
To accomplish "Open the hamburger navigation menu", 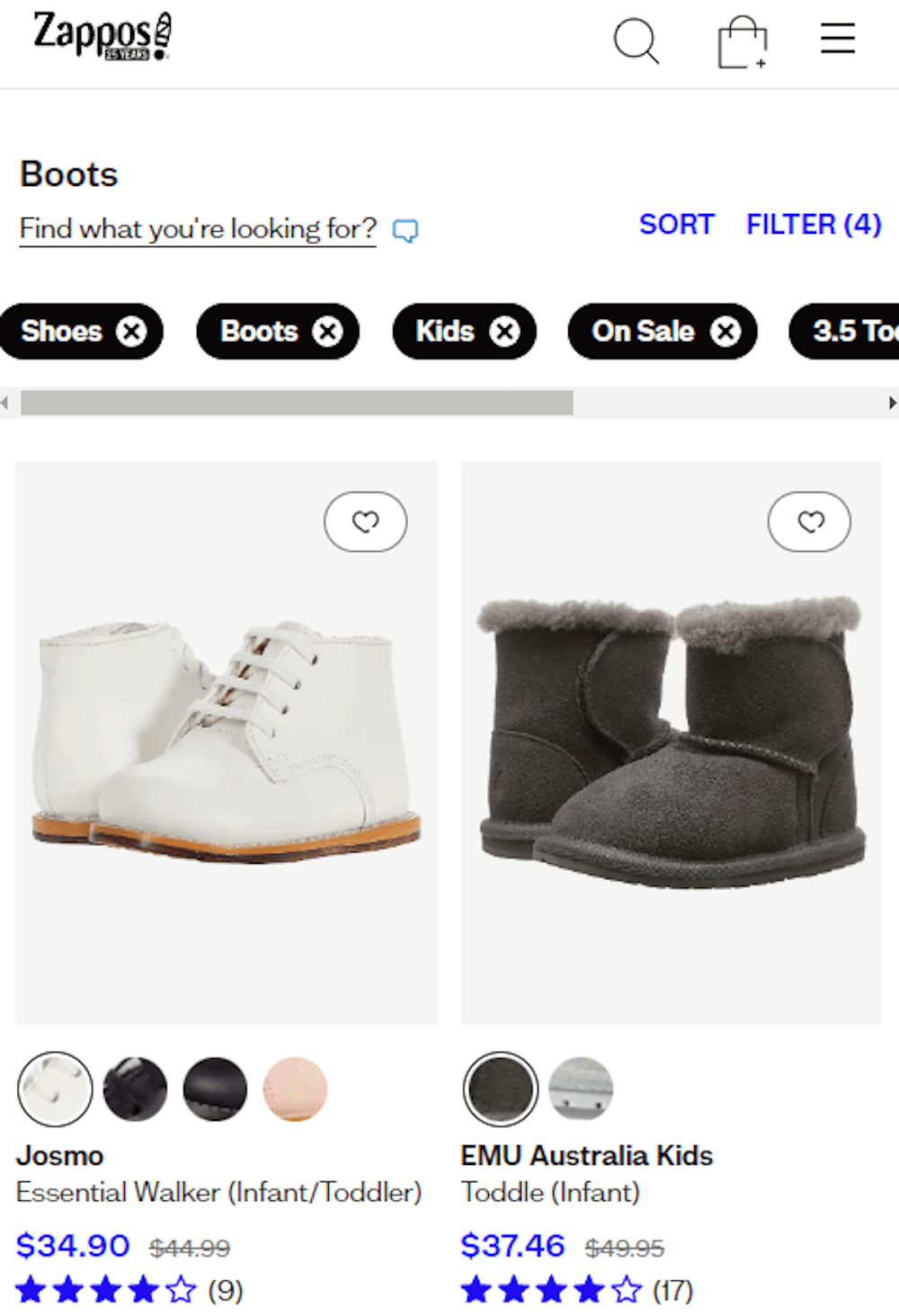I will pyautogui.click(x=837, y=38).
